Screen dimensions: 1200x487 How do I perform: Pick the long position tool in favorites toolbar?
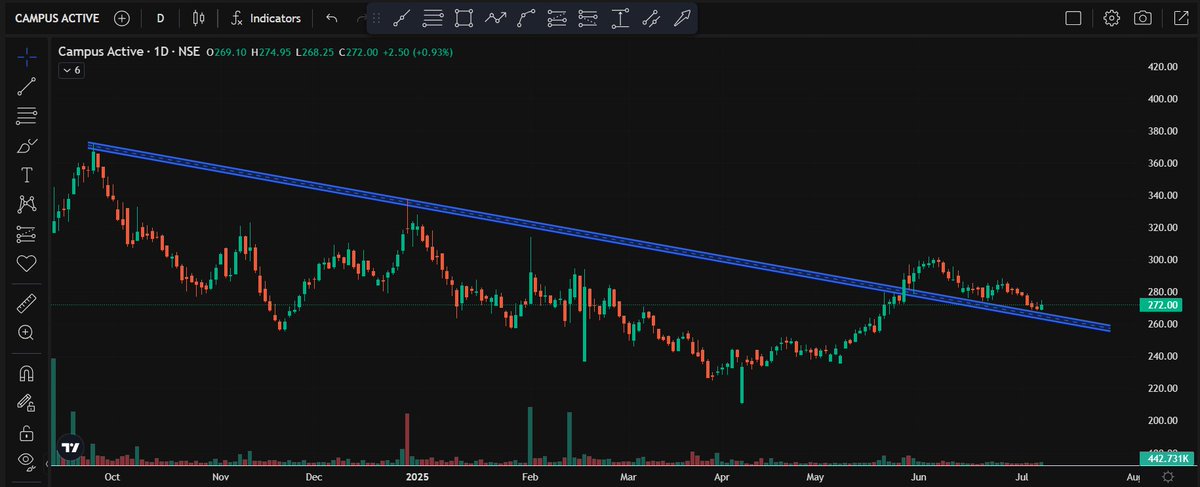point(559,18)
